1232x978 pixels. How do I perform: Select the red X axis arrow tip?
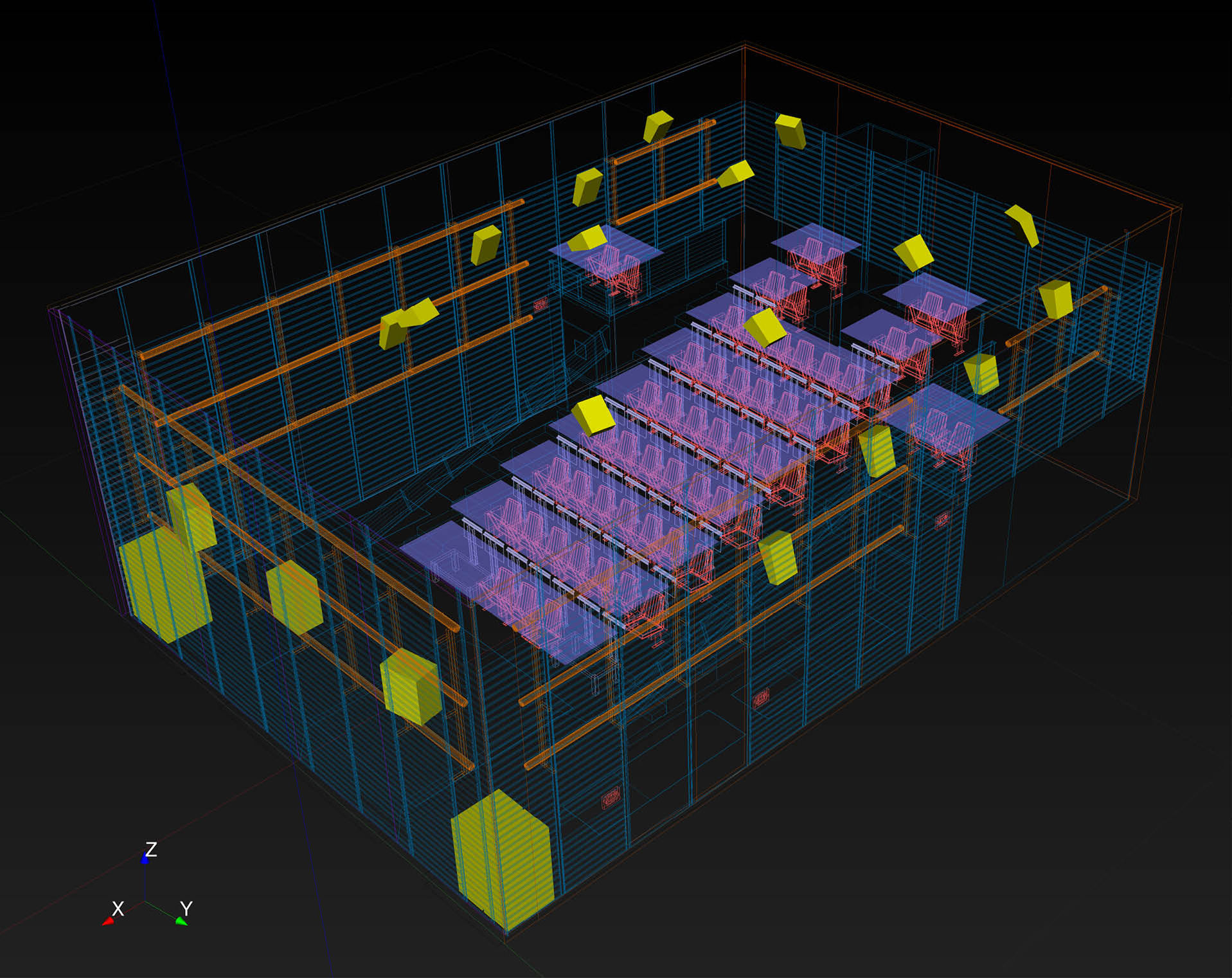pos(107,922)
